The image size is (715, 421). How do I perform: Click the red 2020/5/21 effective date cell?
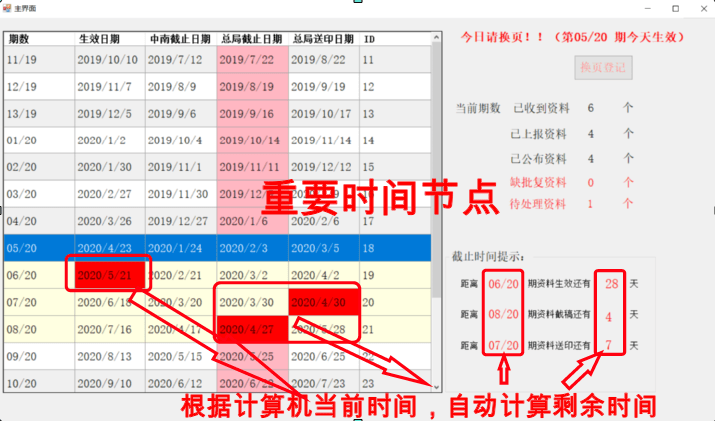click(109, 274)
